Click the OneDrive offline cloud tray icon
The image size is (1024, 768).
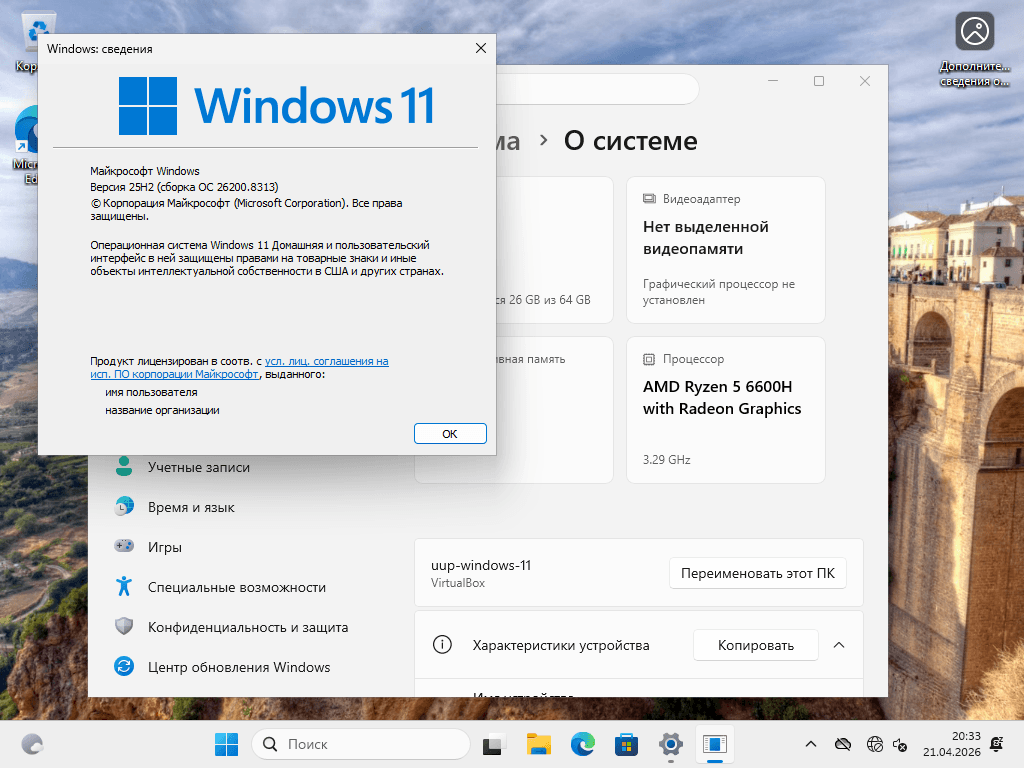tap(842, 745)
